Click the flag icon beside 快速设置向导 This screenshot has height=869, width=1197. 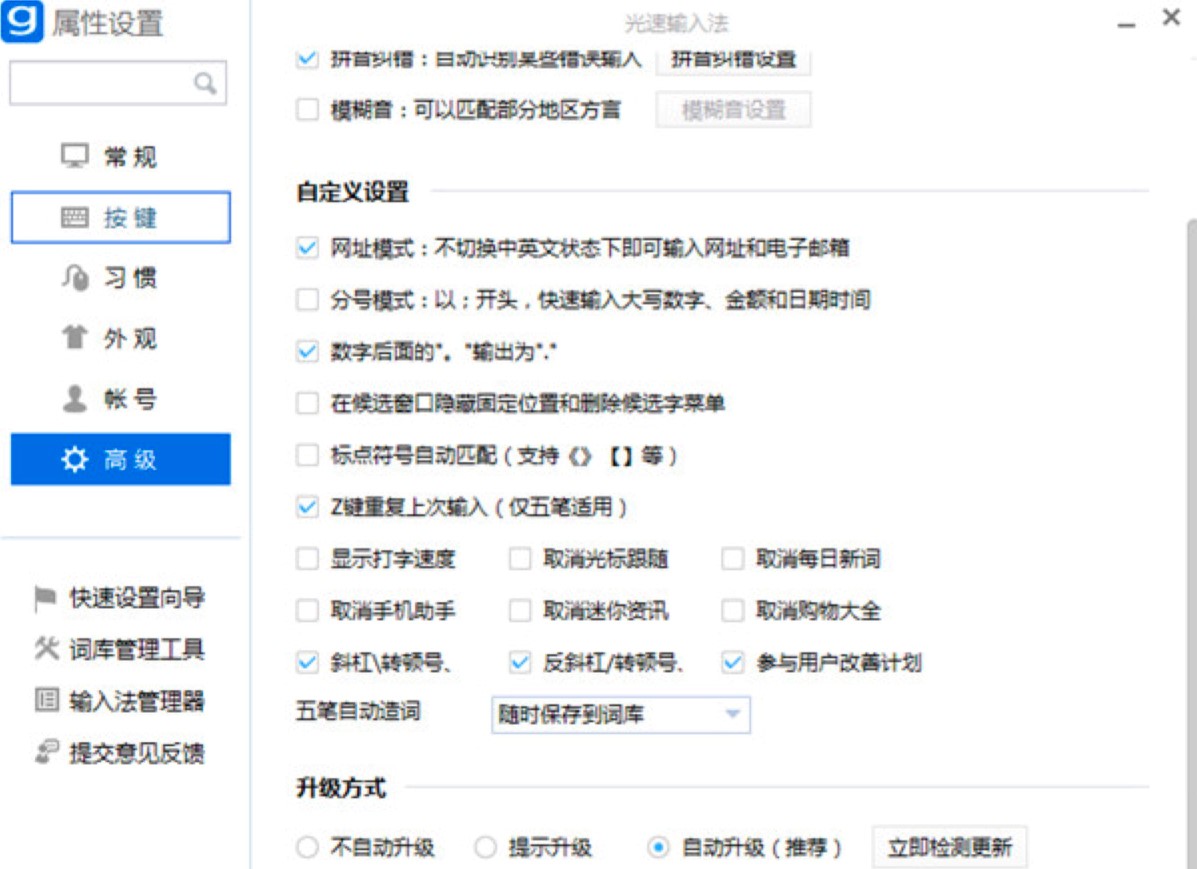(x=45, y=598)
